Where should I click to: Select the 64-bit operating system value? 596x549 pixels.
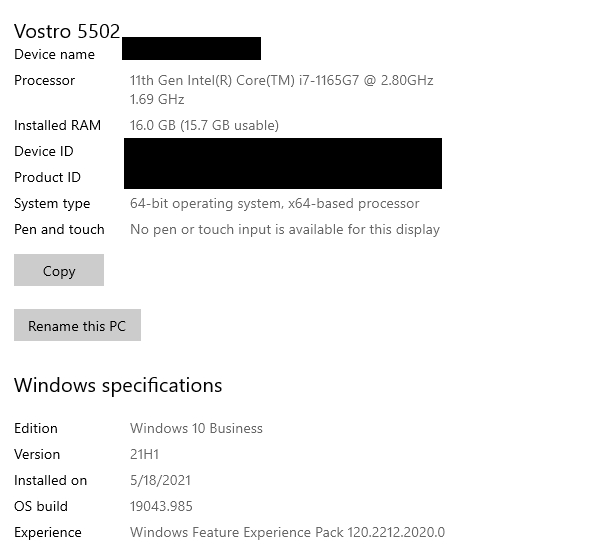274,203
